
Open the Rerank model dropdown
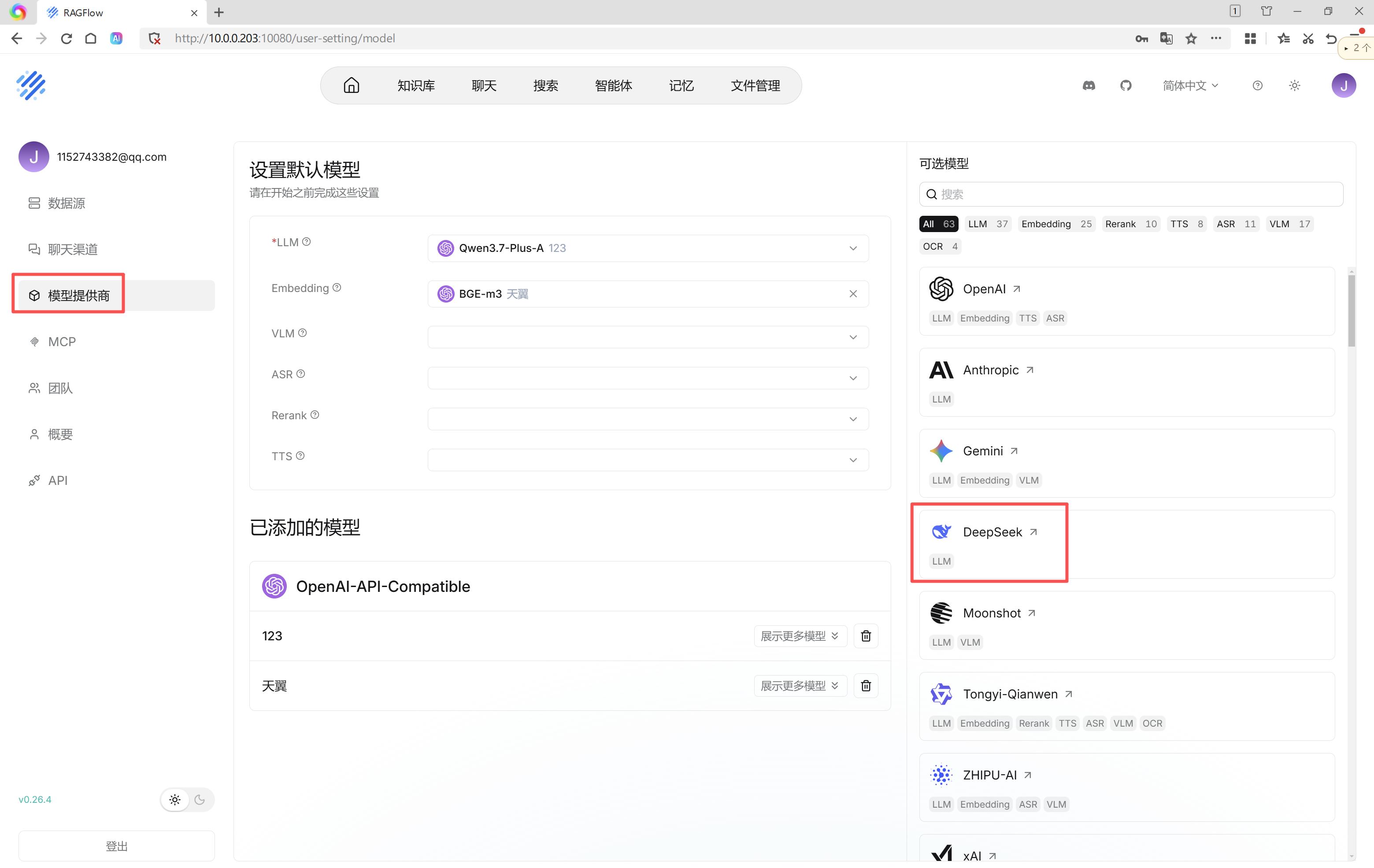point(648,419)
